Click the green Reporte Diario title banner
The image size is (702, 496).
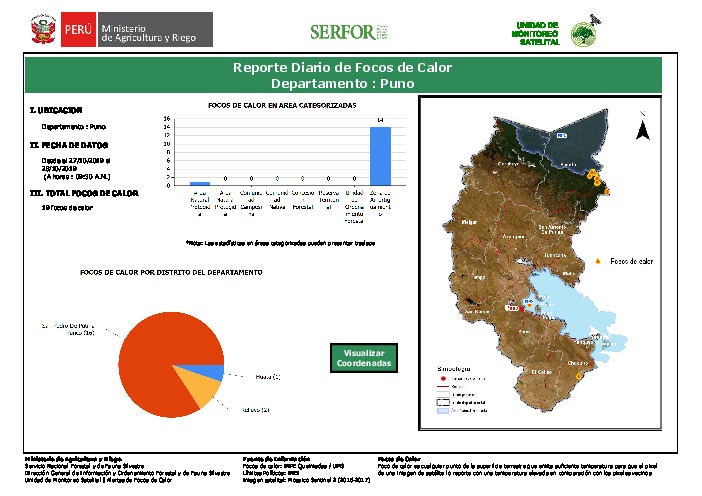pos(342,76)
